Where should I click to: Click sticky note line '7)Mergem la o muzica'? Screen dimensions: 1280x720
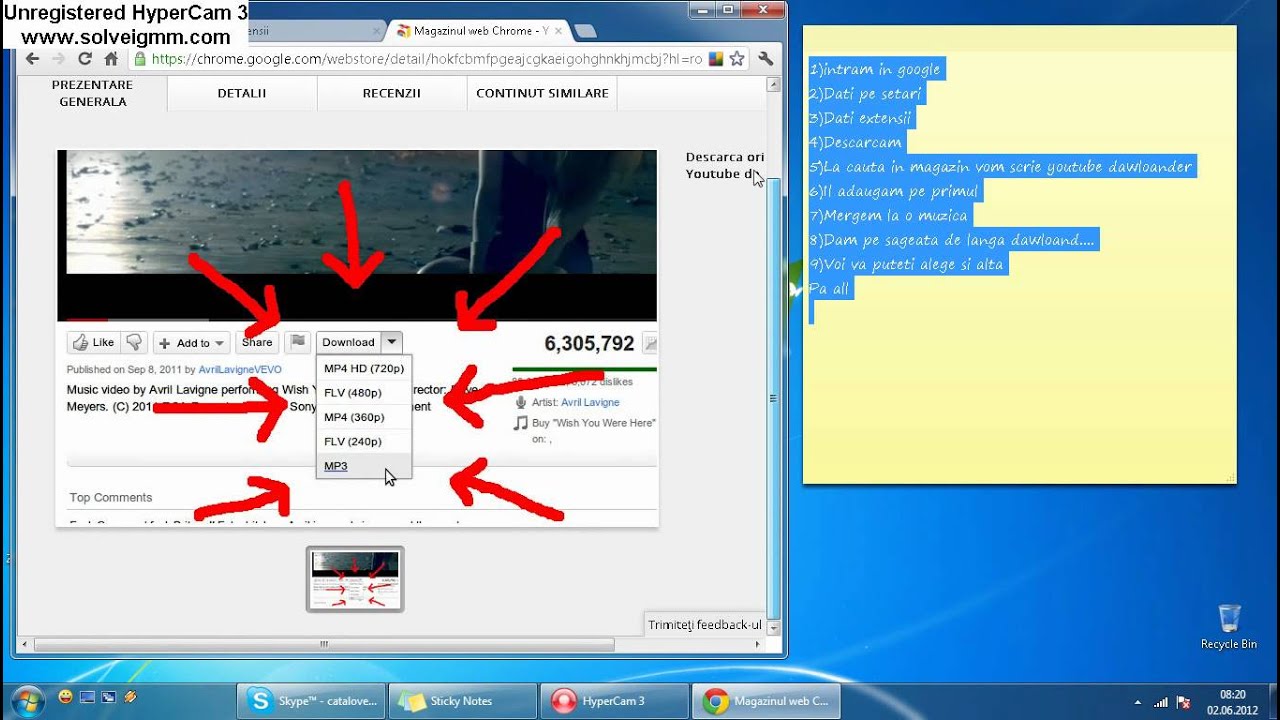889,216
